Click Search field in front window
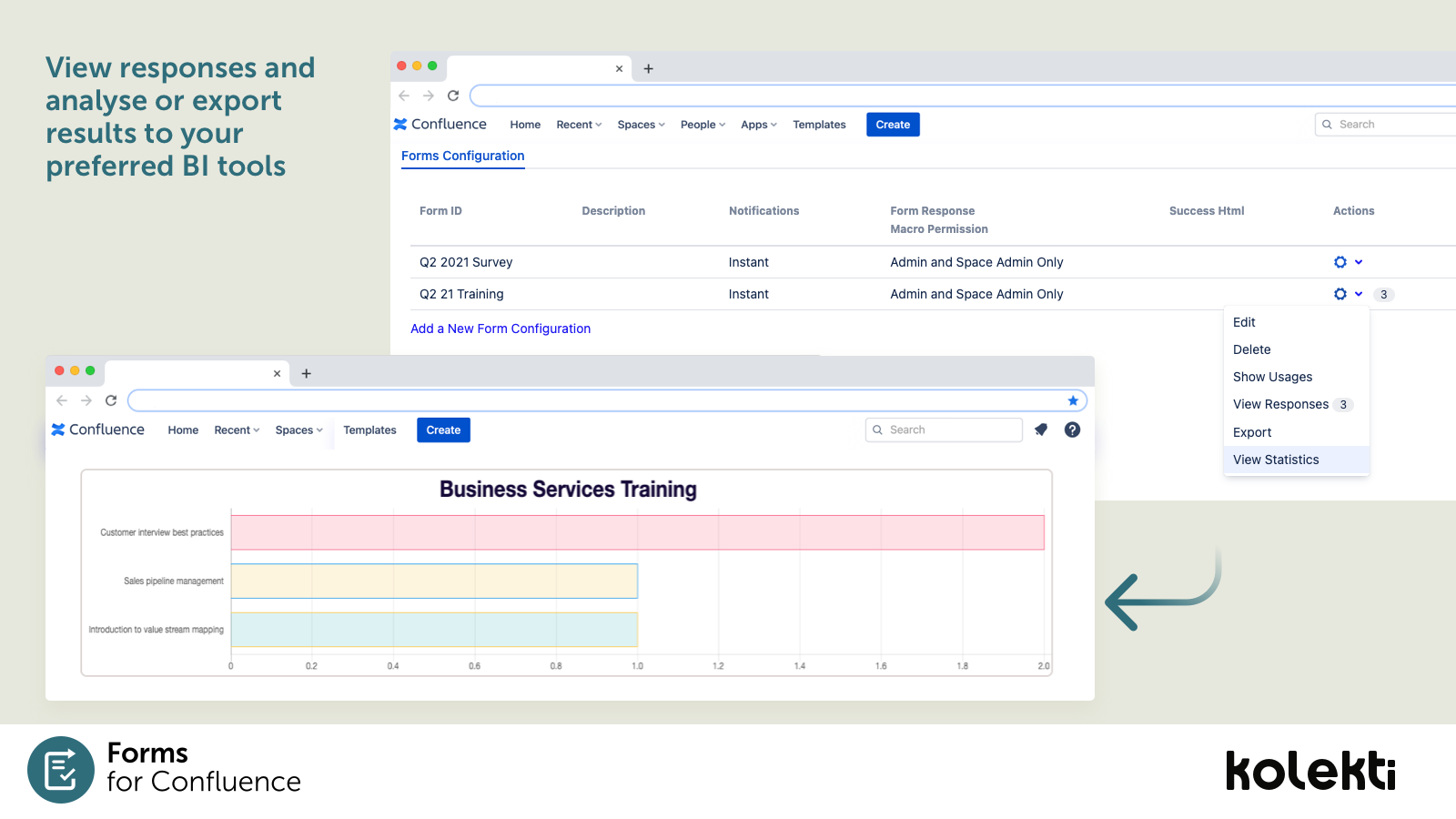 944,430
